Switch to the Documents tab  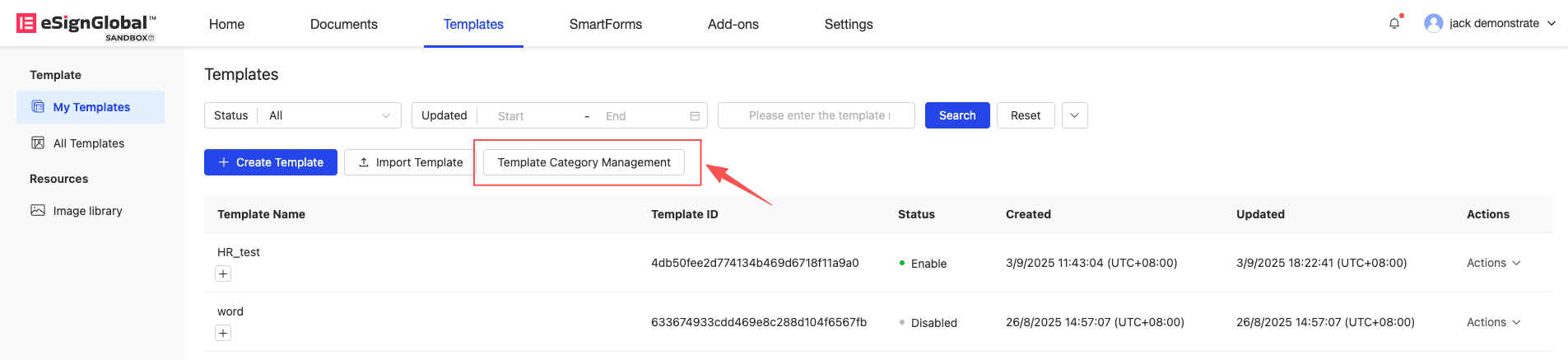(343, 24)
